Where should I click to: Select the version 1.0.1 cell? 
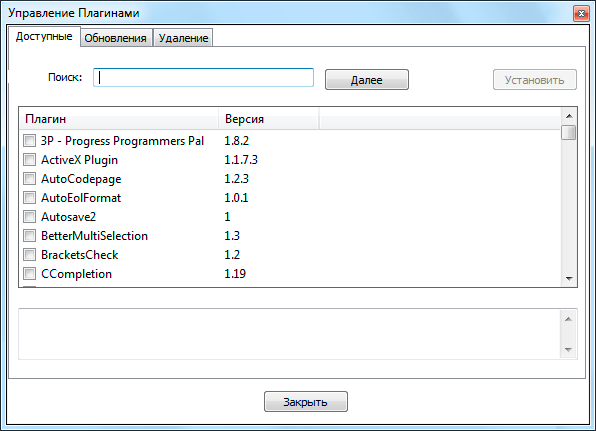point(236,198)
